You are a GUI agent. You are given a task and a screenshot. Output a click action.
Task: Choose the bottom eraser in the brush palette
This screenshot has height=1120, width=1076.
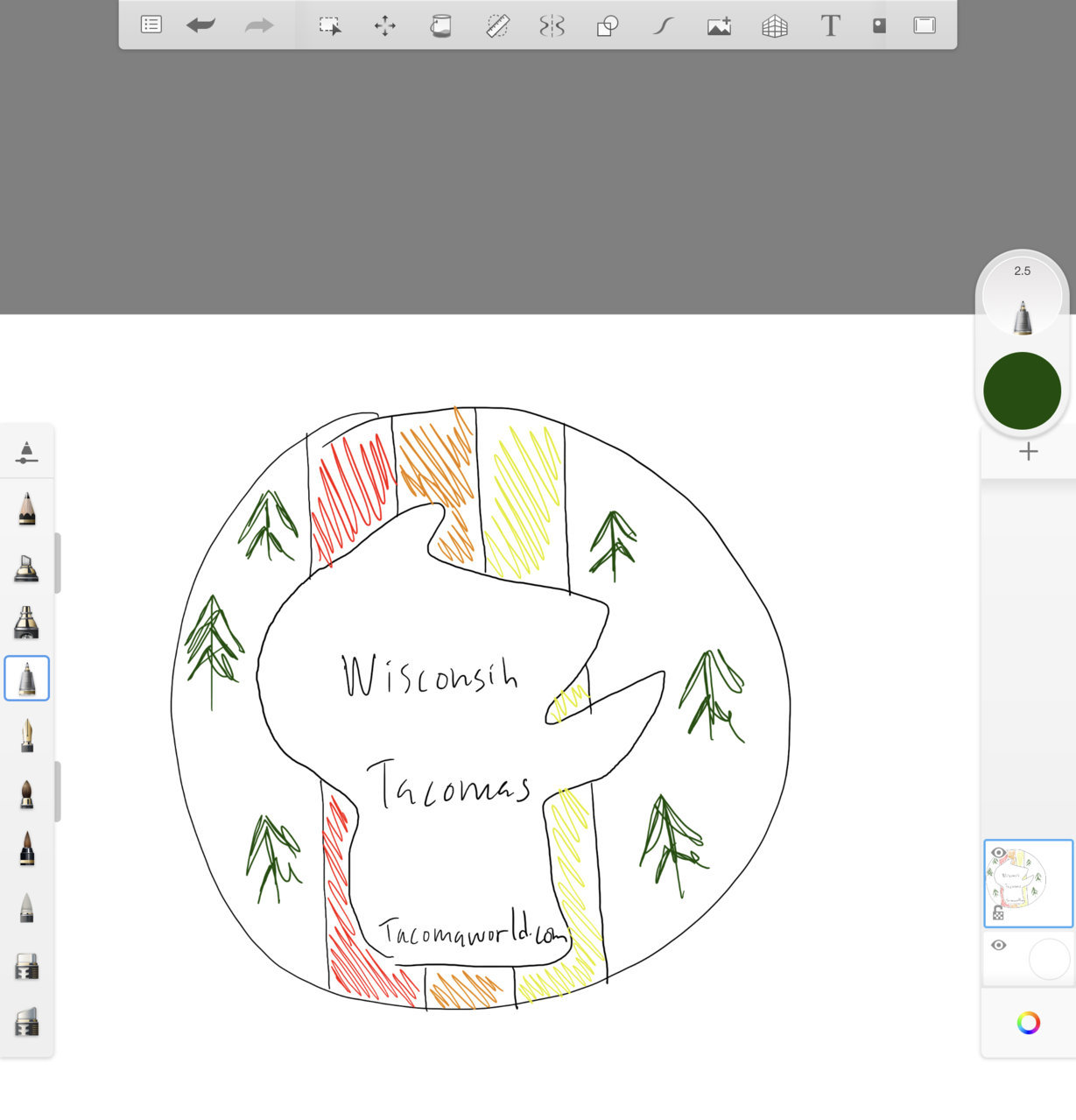27,1022
